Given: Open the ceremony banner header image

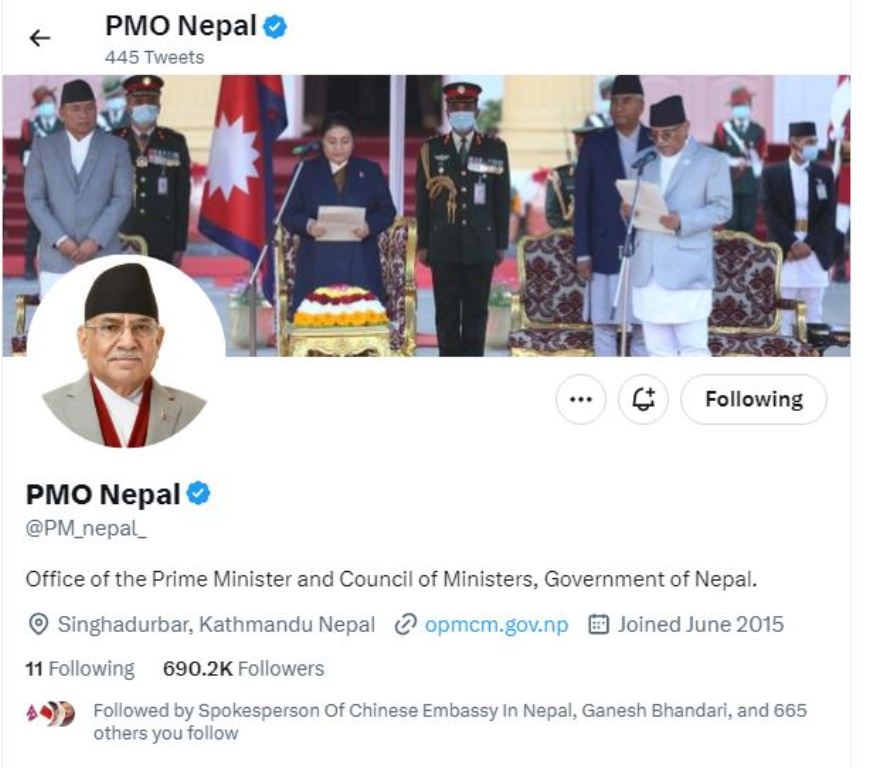Looking at the screenshot, I should click(426, 215).
